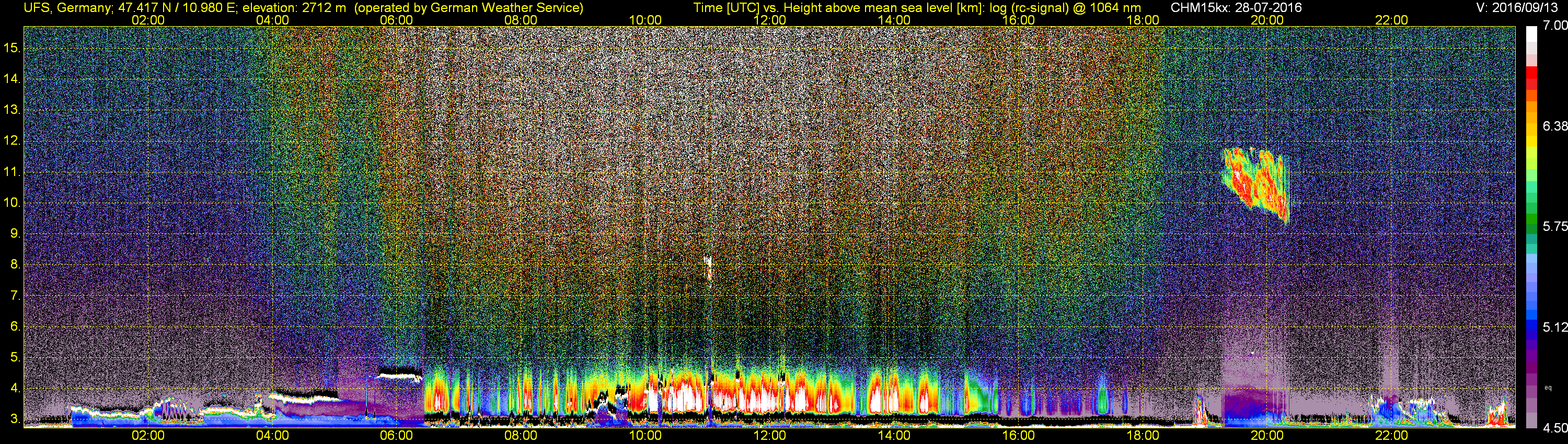Click the 4 km height axis label
This screenshot has height=444, width=1568.
coord(15,388)
